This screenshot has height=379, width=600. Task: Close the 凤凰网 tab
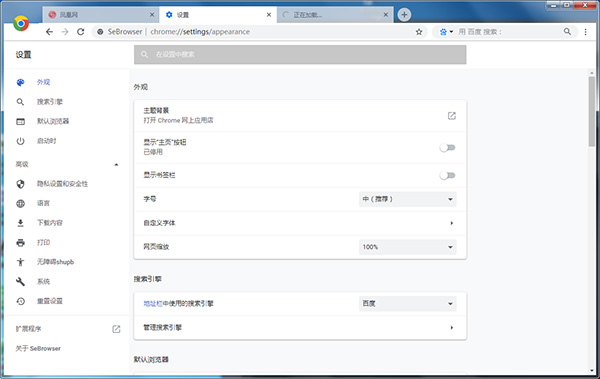tap(152, 15)
